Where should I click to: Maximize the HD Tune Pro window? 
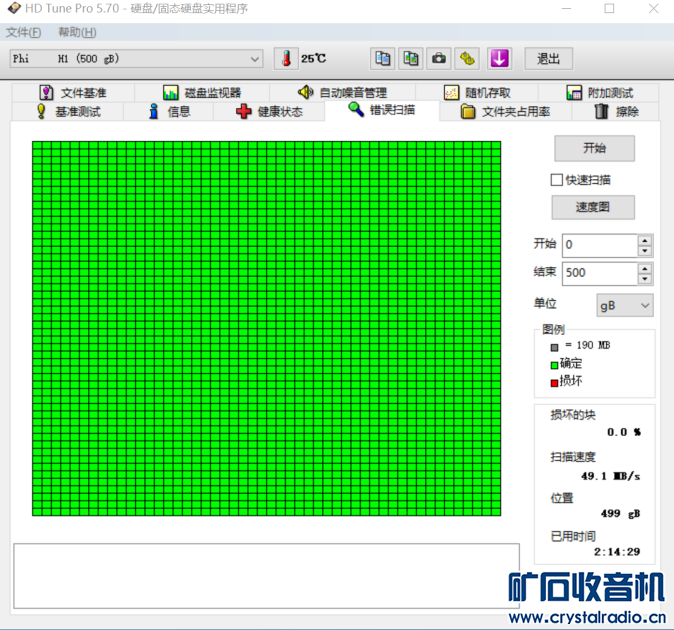pyautogui.click(x=609, y=9)
